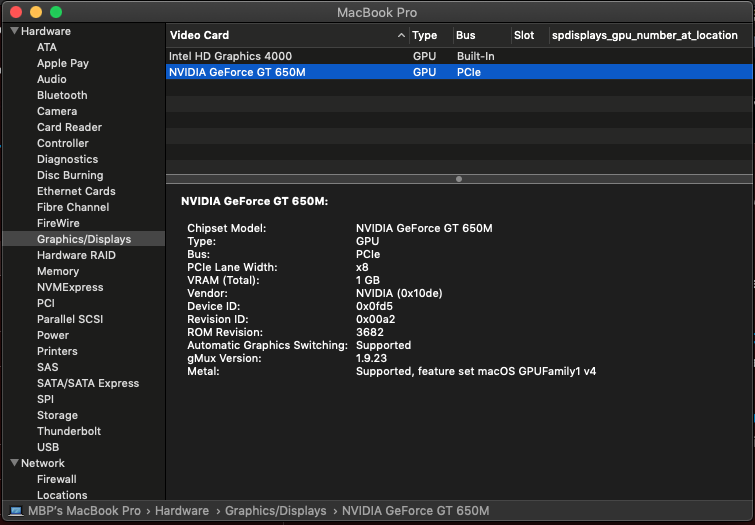
Task: Click MBP's MacBook Pro computer icon
Action: click(x=16, y=511)
